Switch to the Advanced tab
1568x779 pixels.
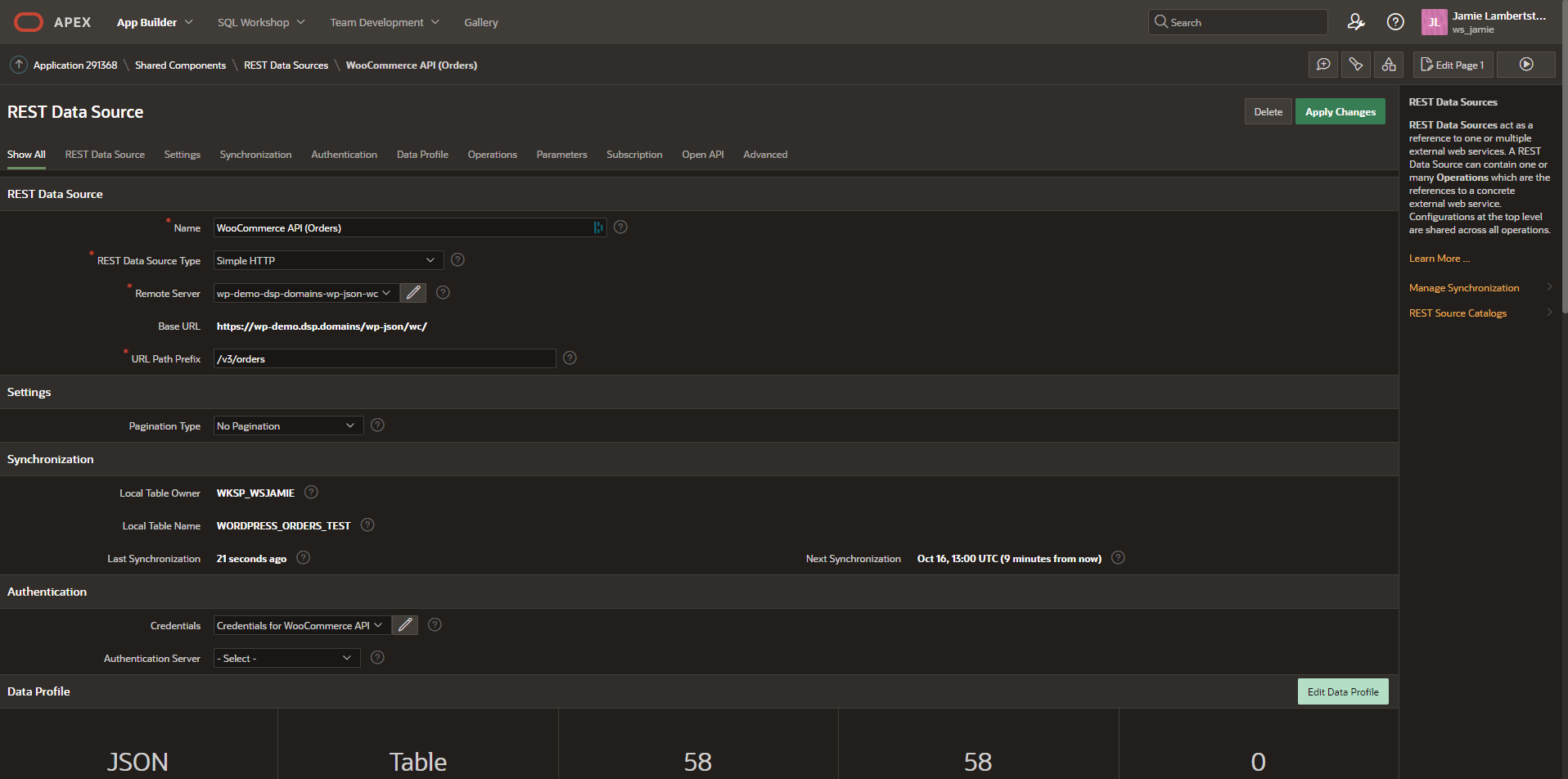click(x=765, y=154)
